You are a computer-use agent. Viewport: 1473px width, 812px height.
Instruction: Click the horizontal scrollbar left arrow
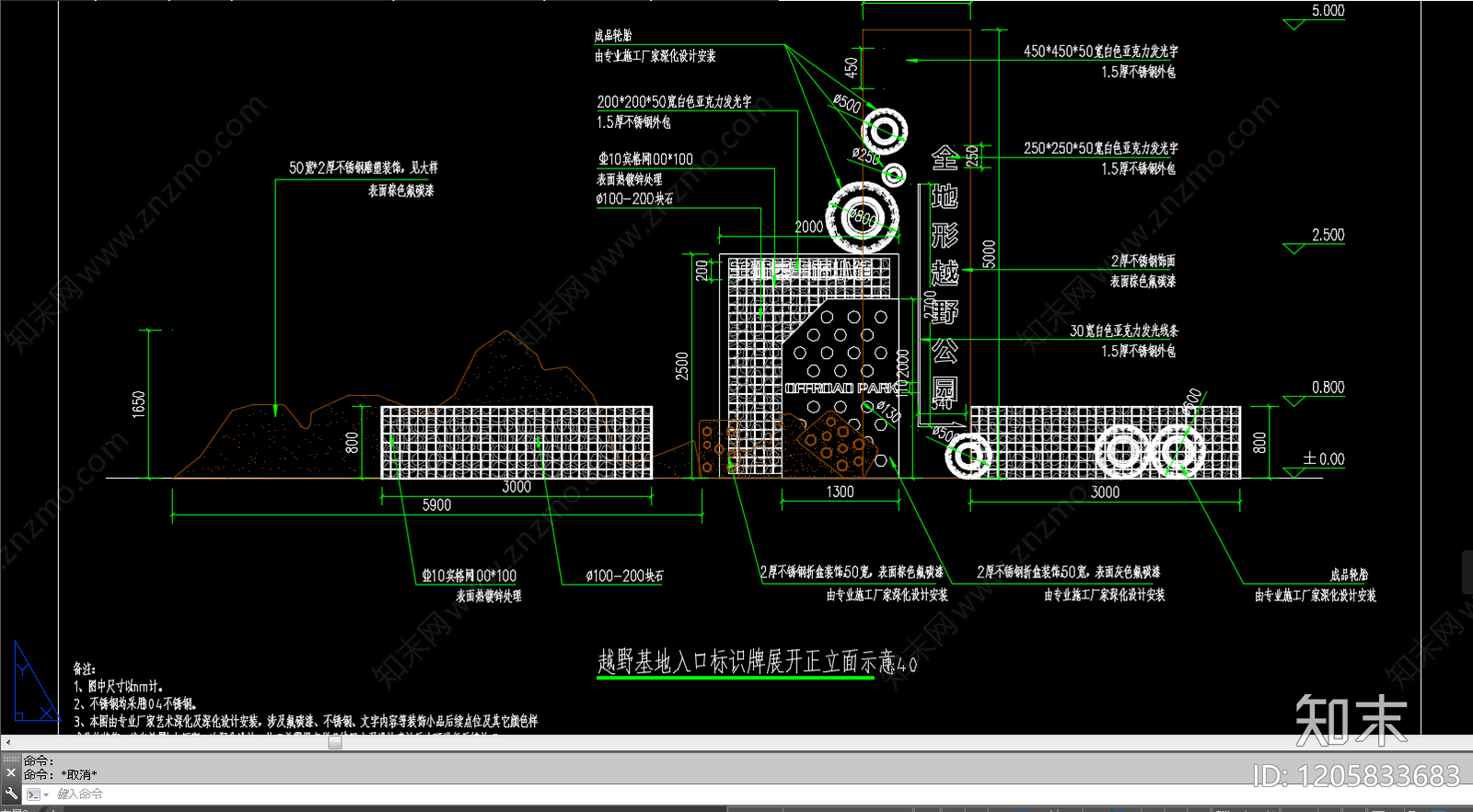(7, 742)
